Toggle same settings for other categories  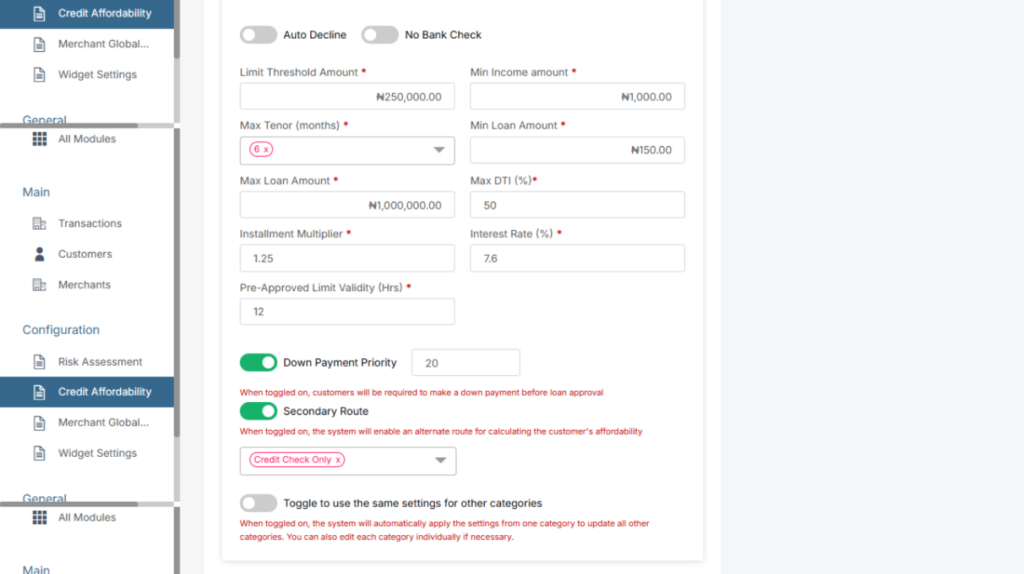tap(258, 503)
